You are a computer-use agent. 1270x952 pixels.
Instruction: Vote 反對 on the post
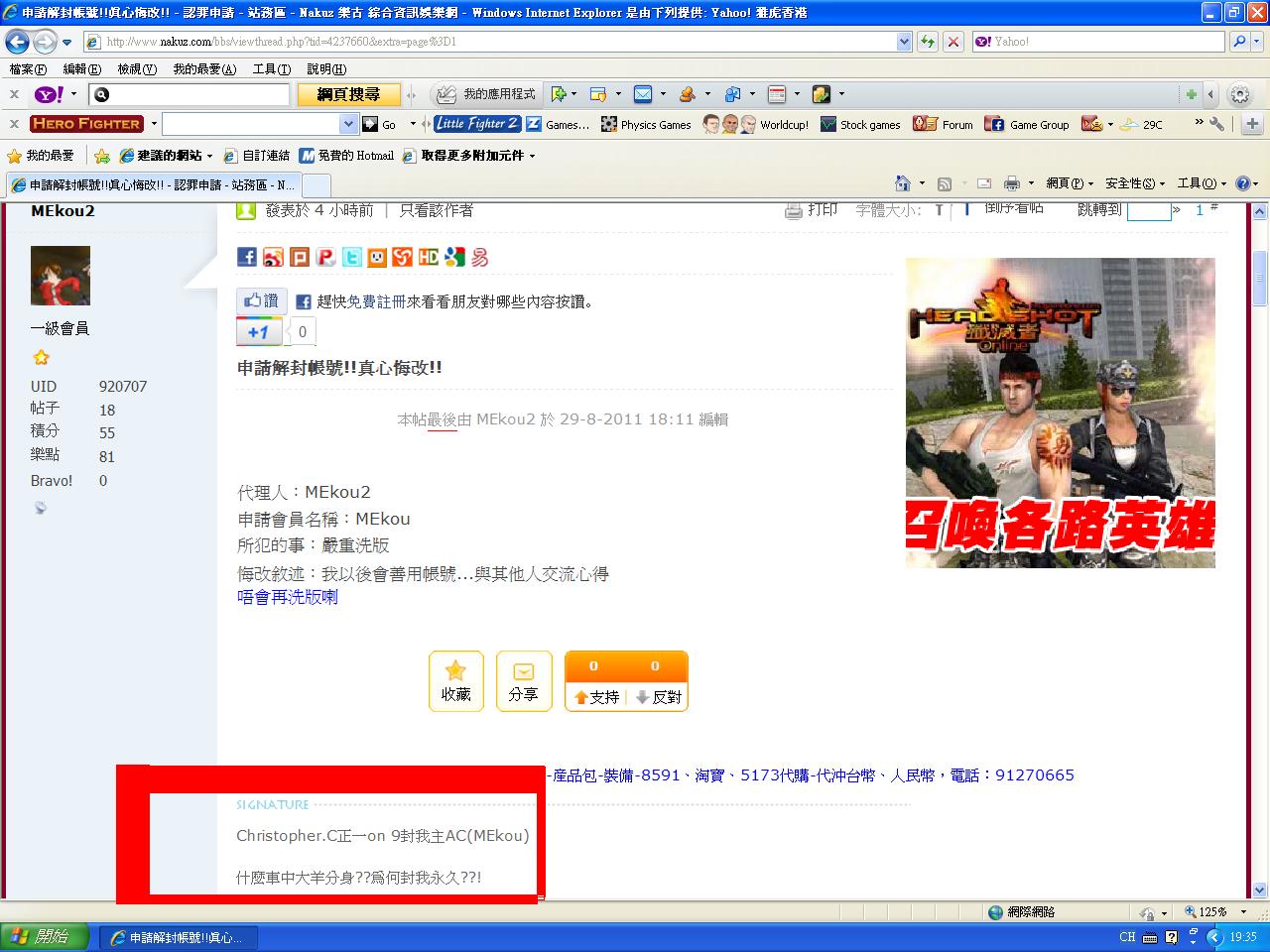658,697
